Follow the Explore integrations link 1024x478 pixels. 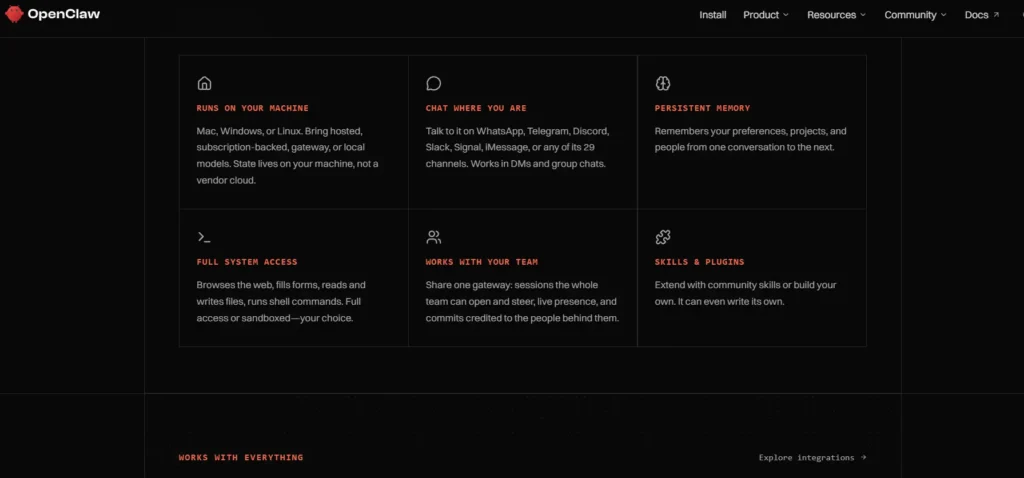click(x=812, y=458)
